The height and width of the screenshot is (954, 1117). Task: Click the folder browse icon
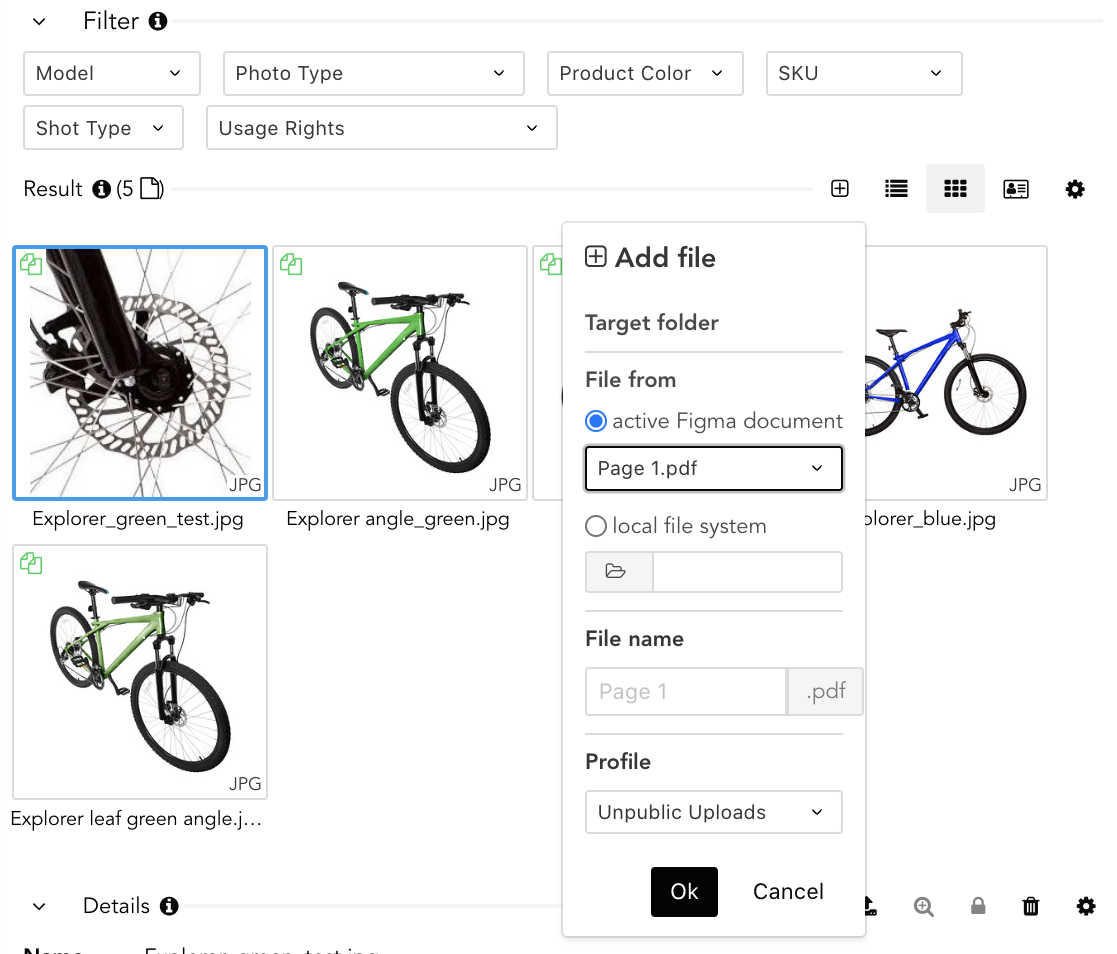(x=618, y=572)
